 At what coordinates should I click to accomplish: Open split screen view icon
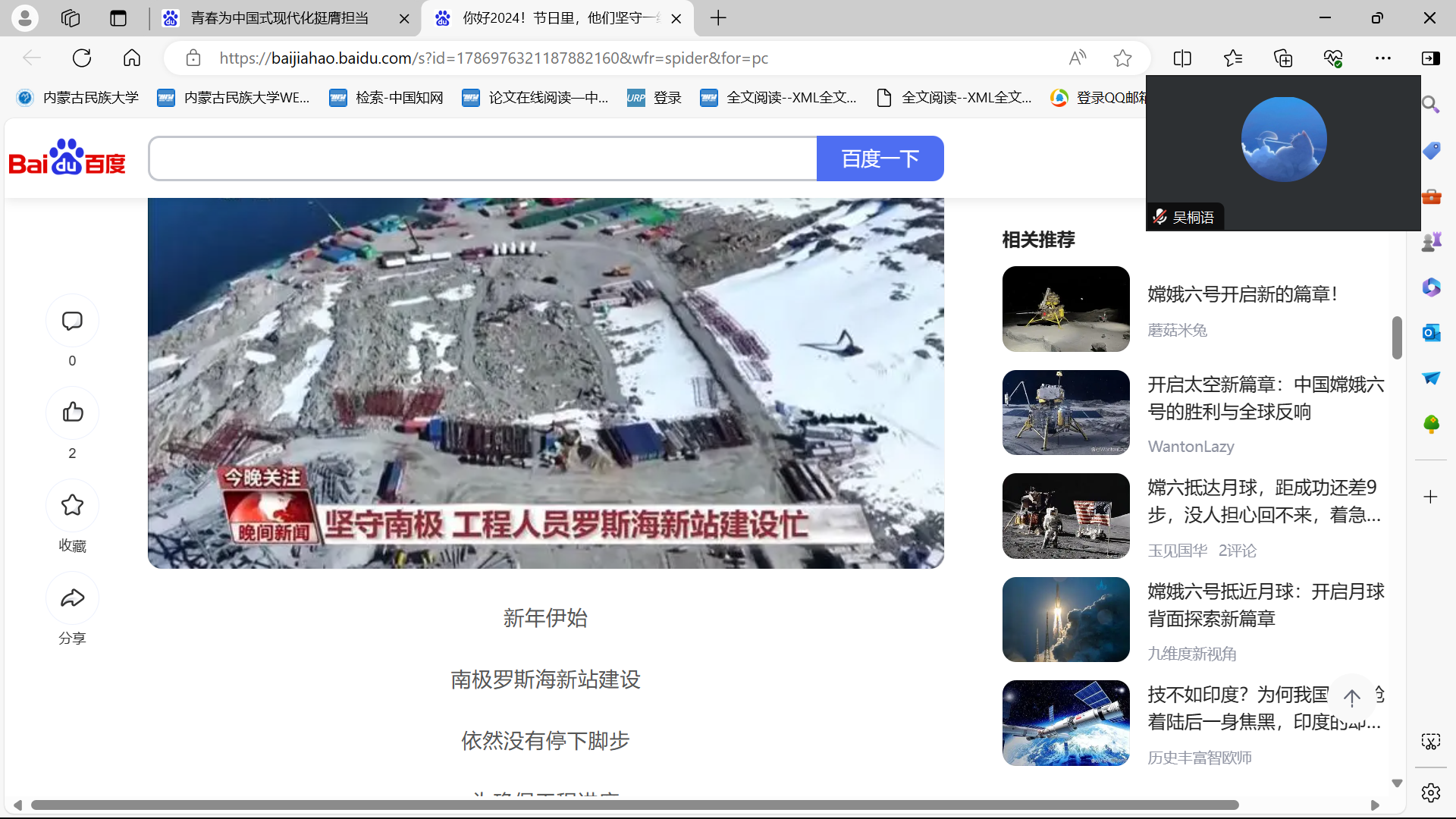1182,58
